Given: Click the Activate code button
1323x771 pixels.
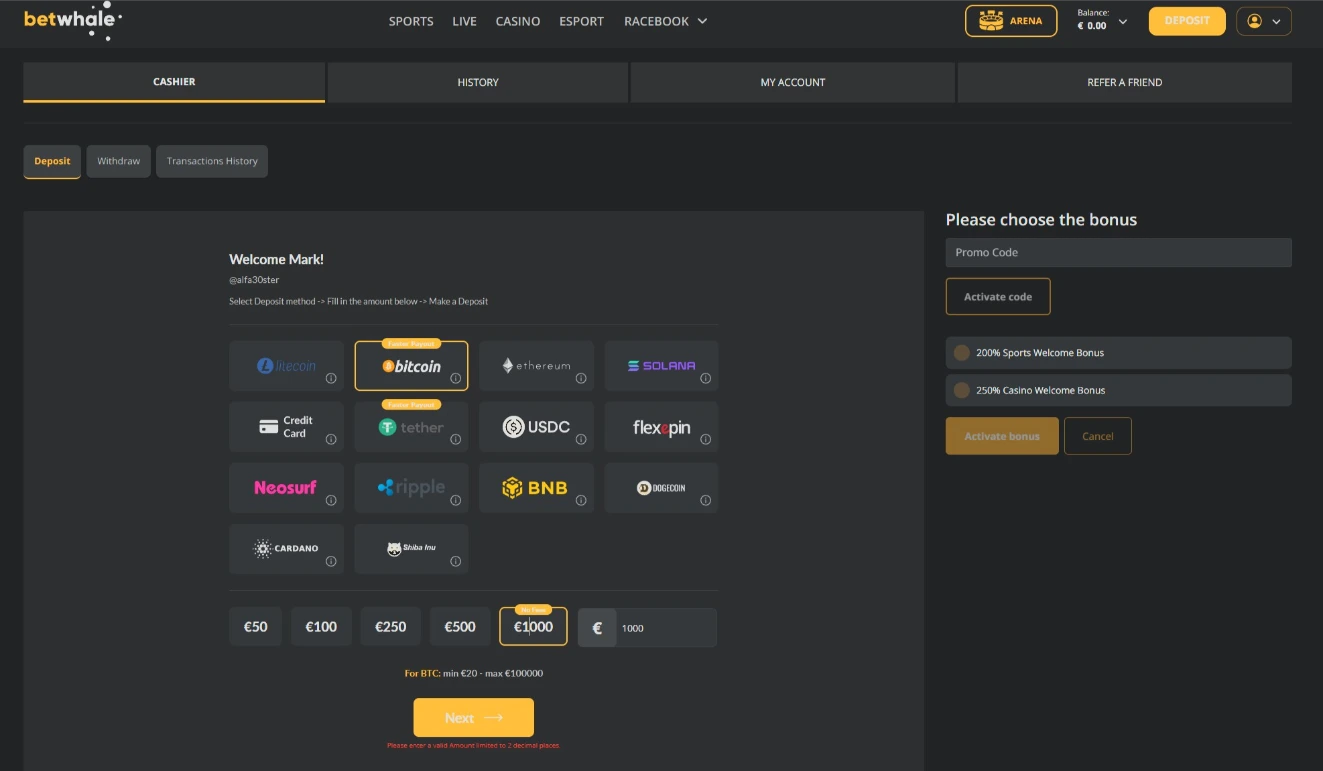Looking at the screenshot, I should [997, 297].
